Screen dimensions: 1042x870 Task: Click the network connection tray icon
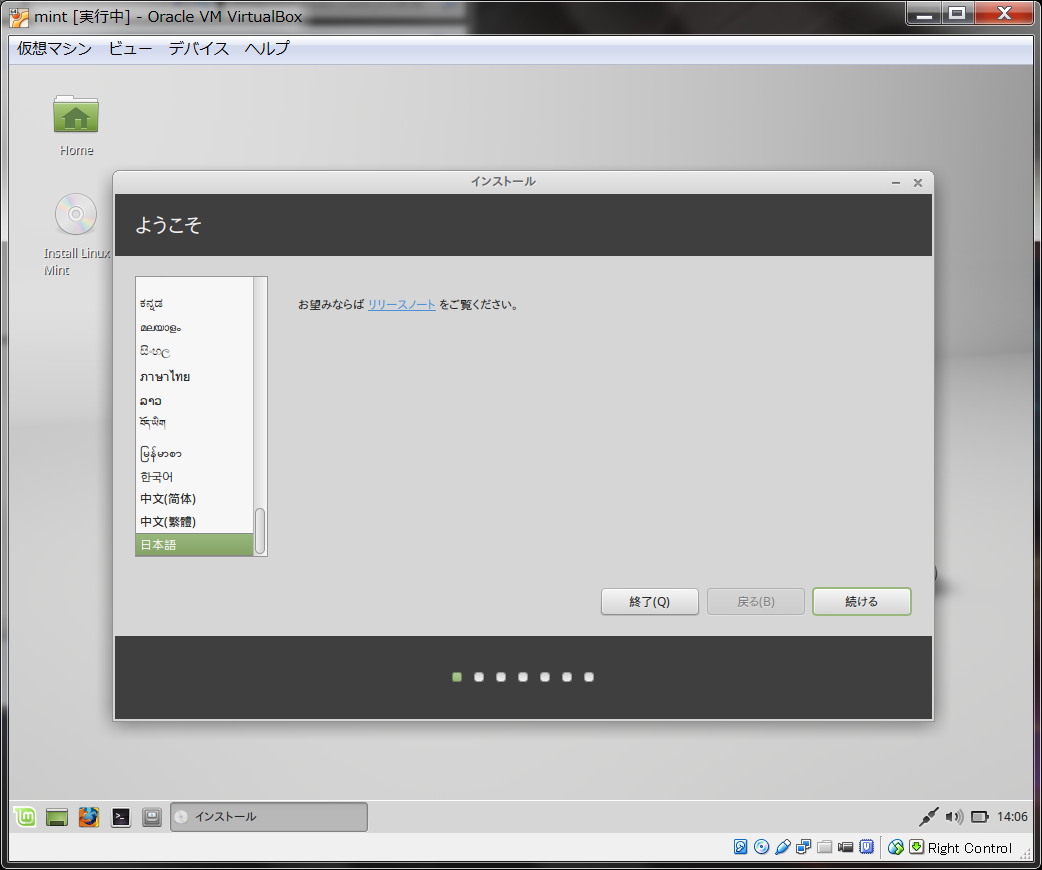point(929,817)
